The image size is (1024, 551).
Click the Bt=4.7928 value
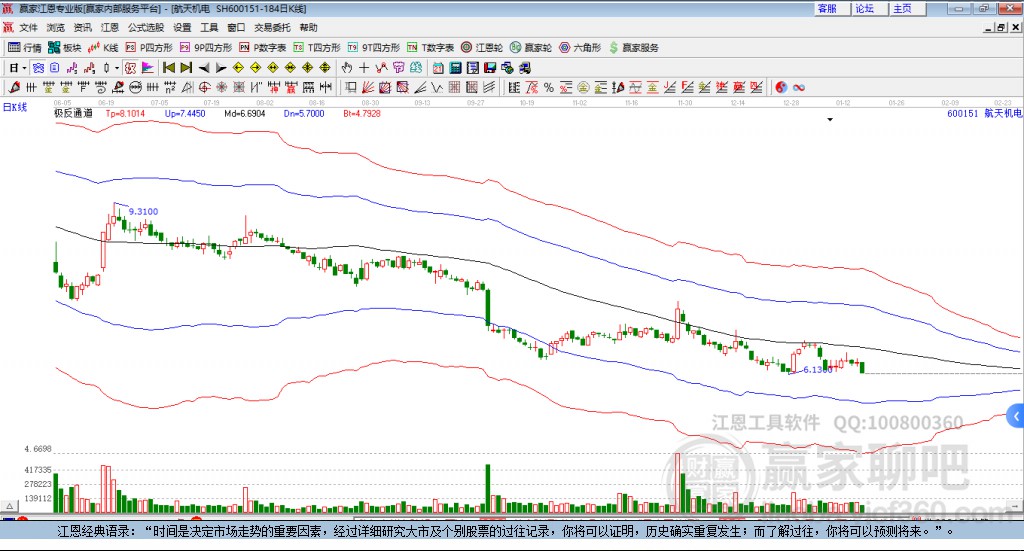pos(362,114)
